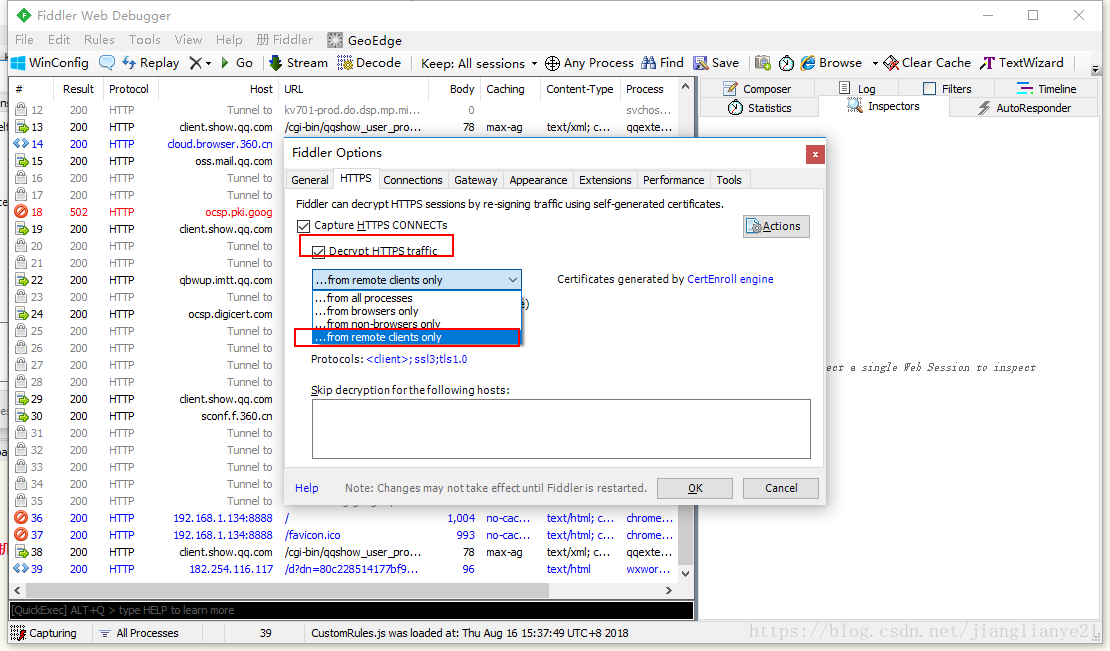The image size is (1110, 651).
Task: Open the Appearance options tab
Action: 538,180
